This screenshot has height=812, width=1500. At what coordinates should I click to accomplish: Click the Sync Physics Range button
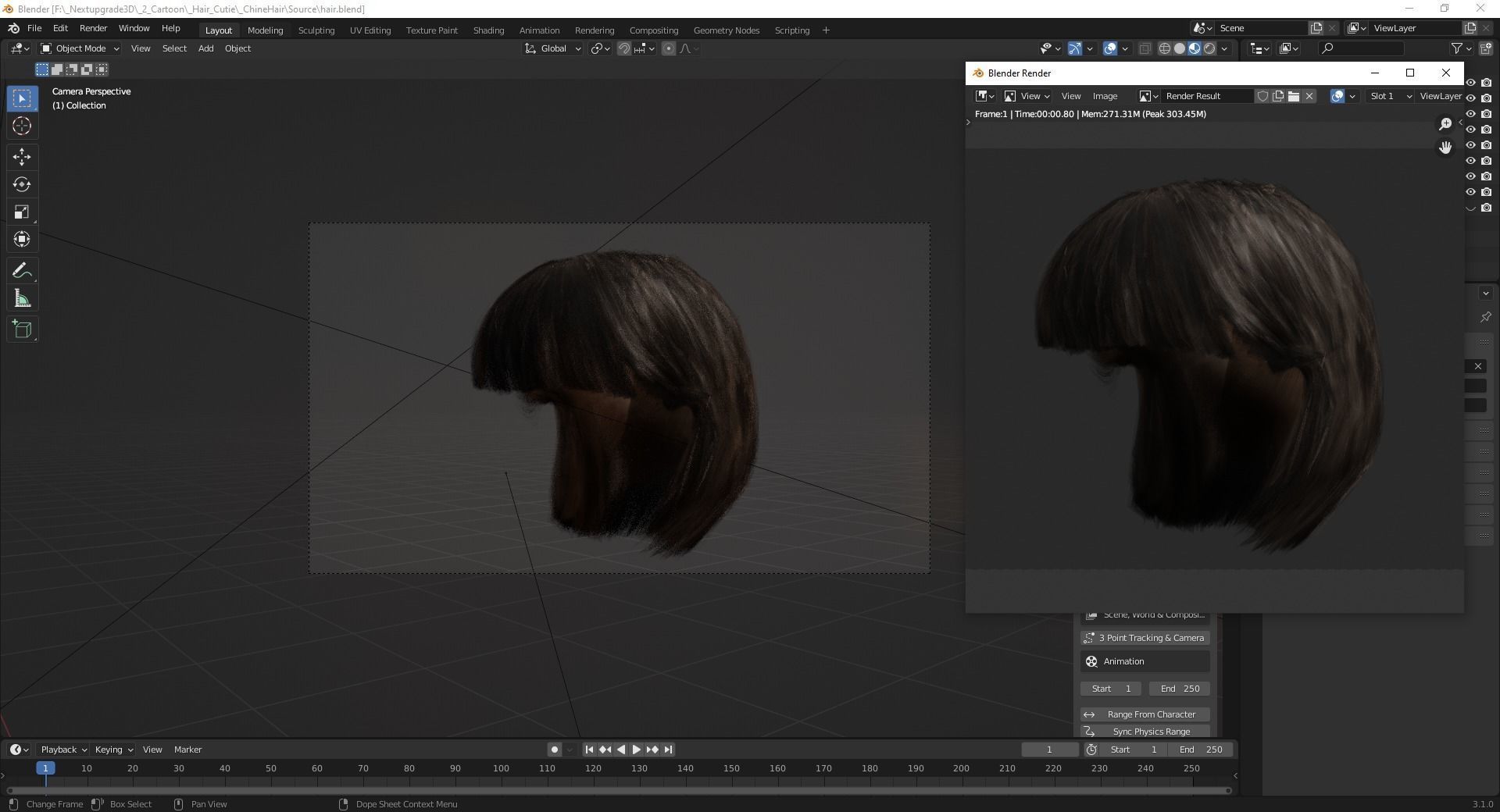tap(1145, 732)
